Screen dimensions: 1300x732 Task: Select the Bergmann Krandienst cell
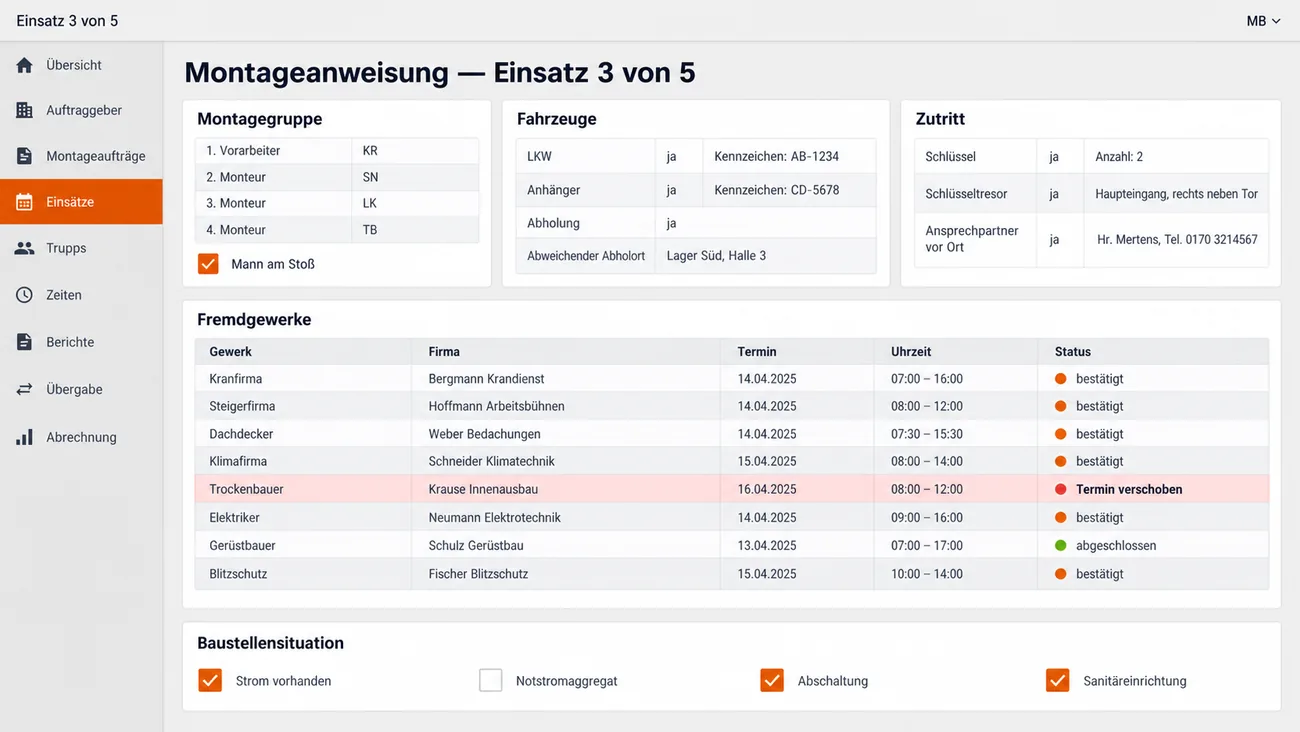(x=566, y=379)
